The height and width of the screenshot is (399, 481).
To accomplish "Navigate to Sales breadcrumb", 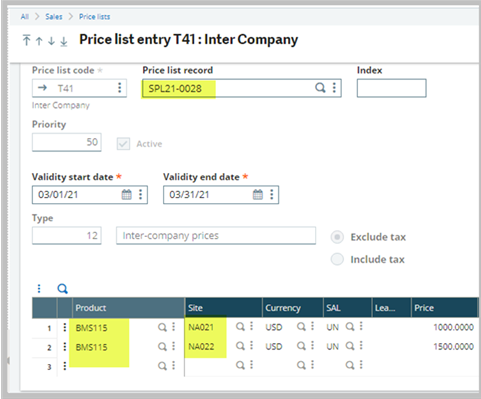I will pyautogui.click(x=54, y=17).
